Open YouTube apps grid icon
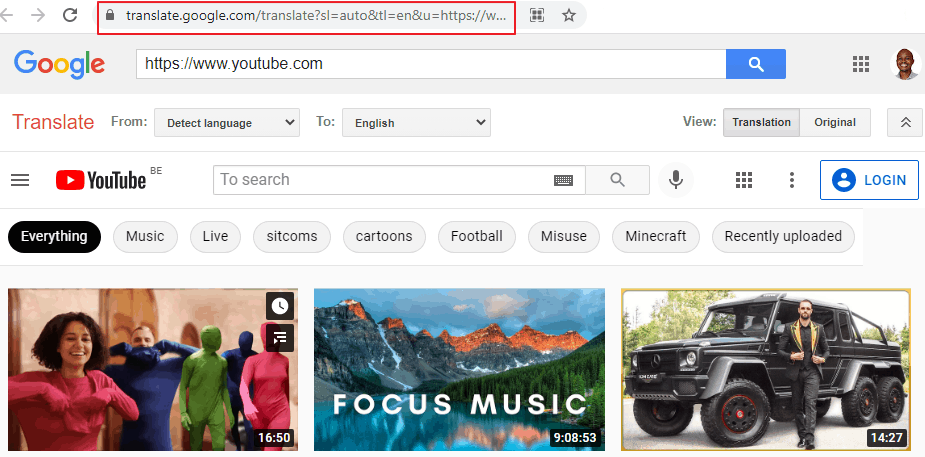 click(744, 180)
